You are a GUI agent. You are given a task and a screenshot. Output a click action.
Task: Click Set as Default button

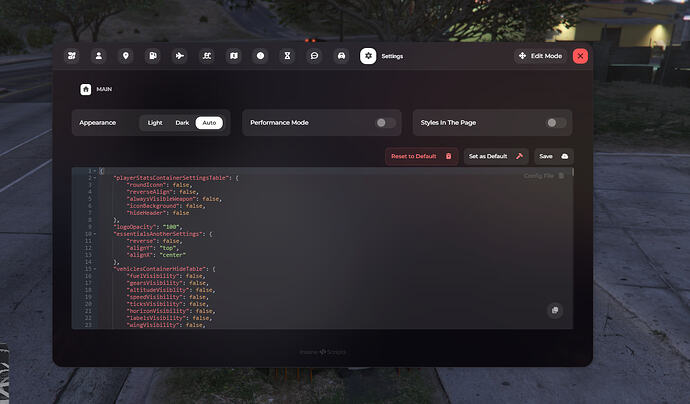pos(496,156)
